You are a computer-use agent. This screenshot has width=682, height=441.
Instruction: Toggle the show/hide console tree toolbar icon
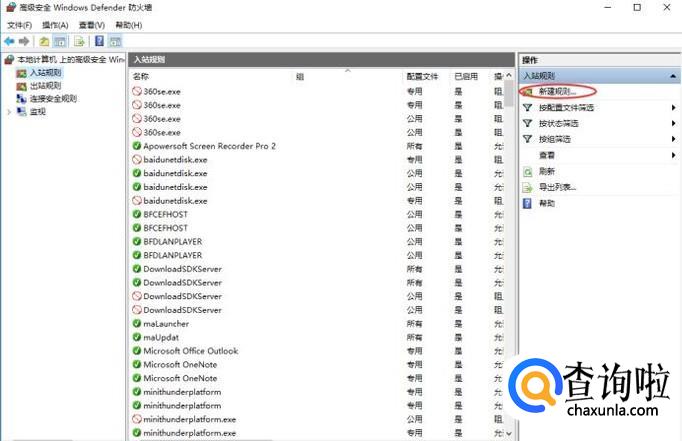click(x=60, y=41)
